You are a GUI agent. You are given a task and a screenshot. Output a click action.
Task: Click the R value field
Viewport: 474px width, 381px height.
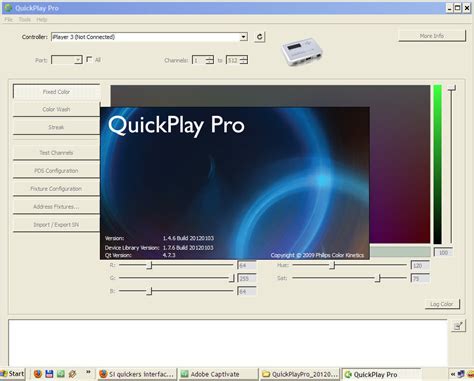(247, 265)
